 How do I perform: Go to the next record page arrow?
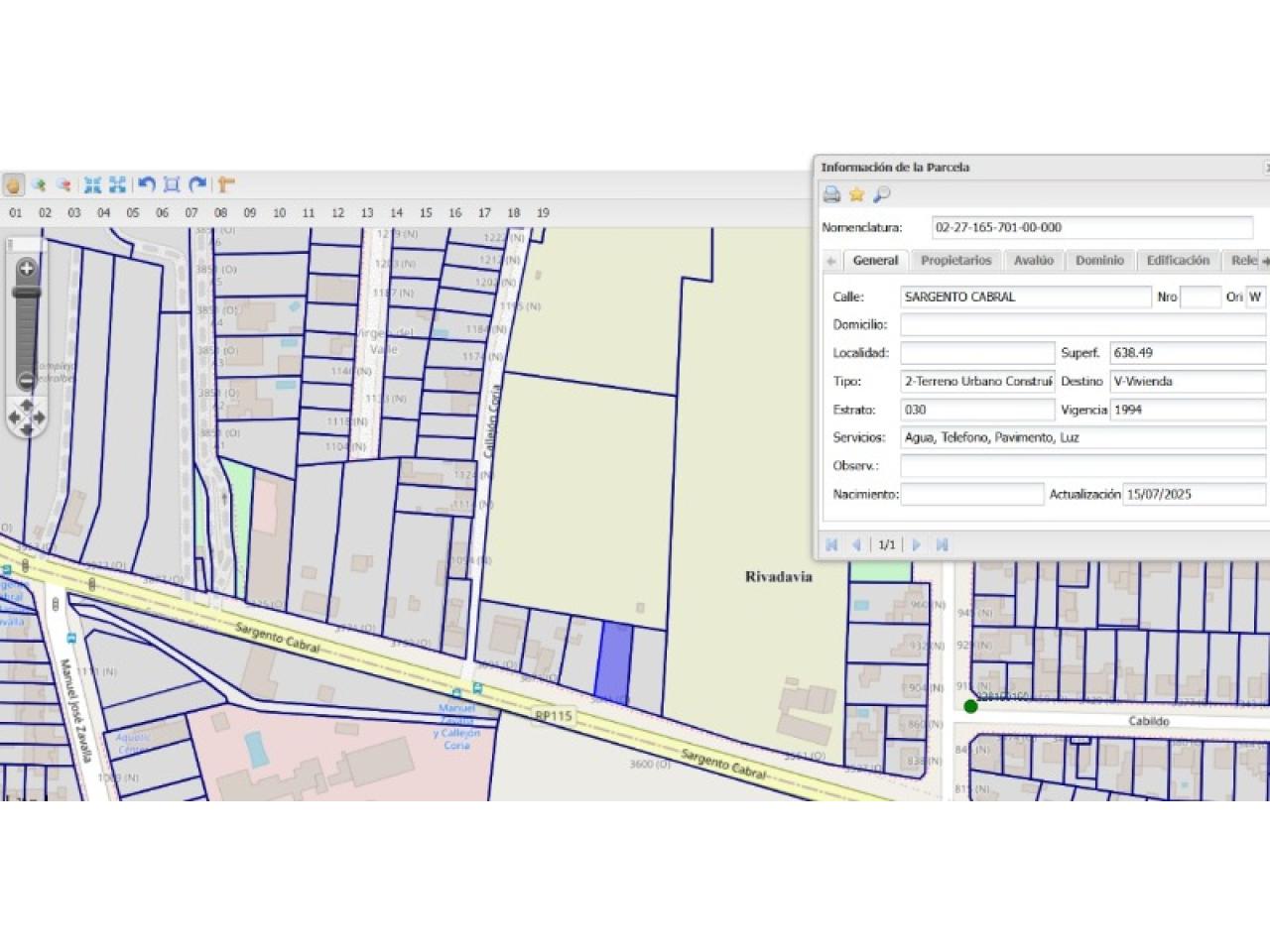click(917, 544)
